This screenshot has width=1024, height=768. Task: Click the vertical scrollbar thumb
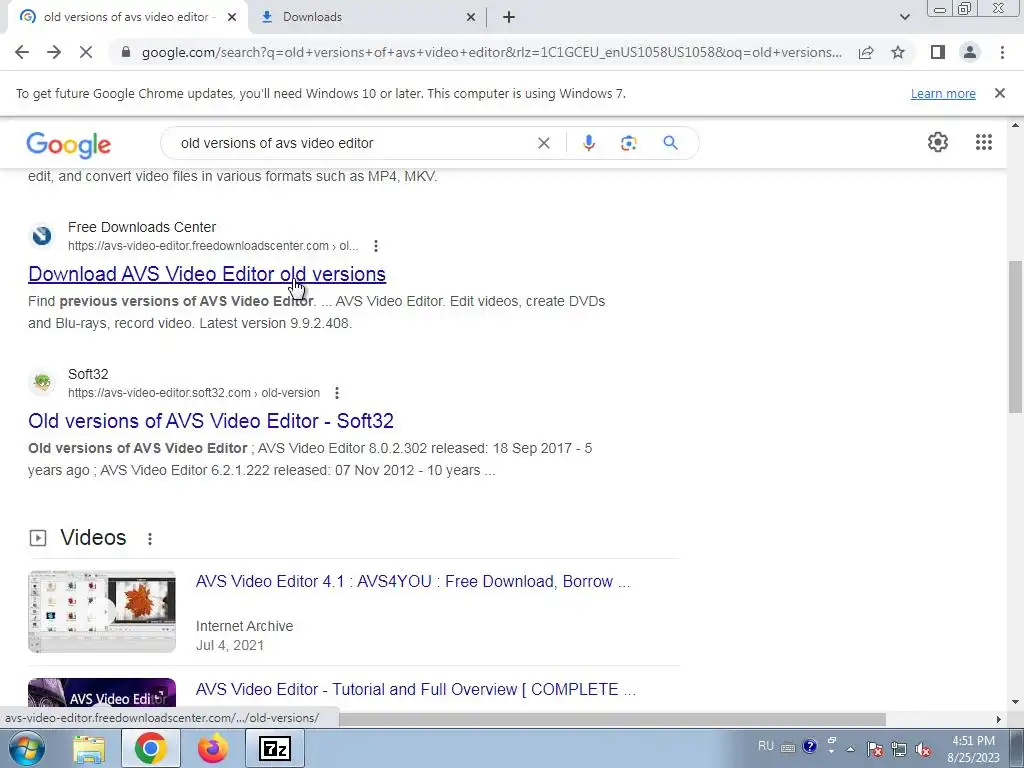pyautogui.click(x=1015, y=336)
